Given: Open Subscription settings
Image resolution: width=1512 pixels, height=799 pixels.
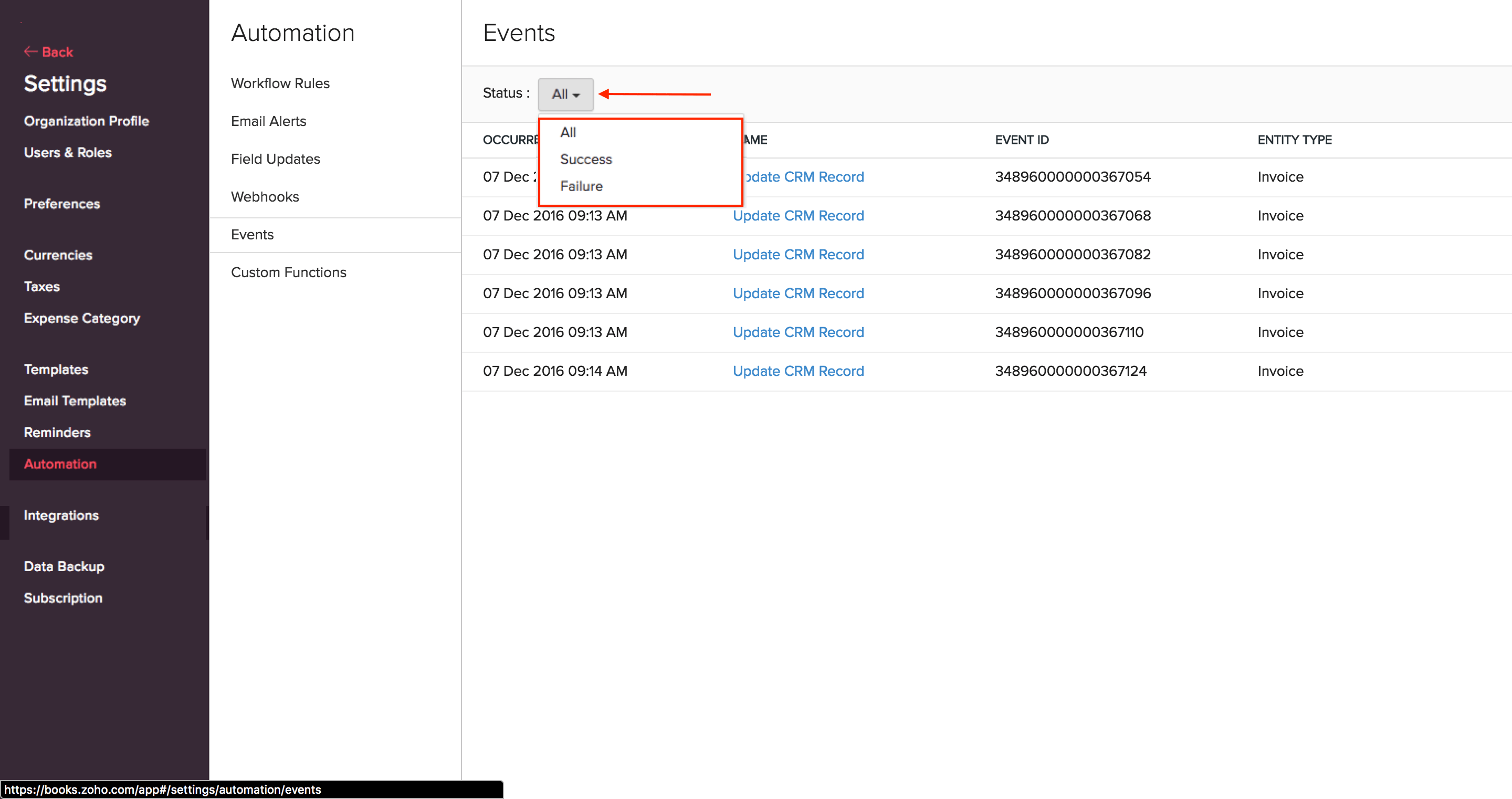Looking at the screenshot, I should pyautogui.click(x=63, y=597).
